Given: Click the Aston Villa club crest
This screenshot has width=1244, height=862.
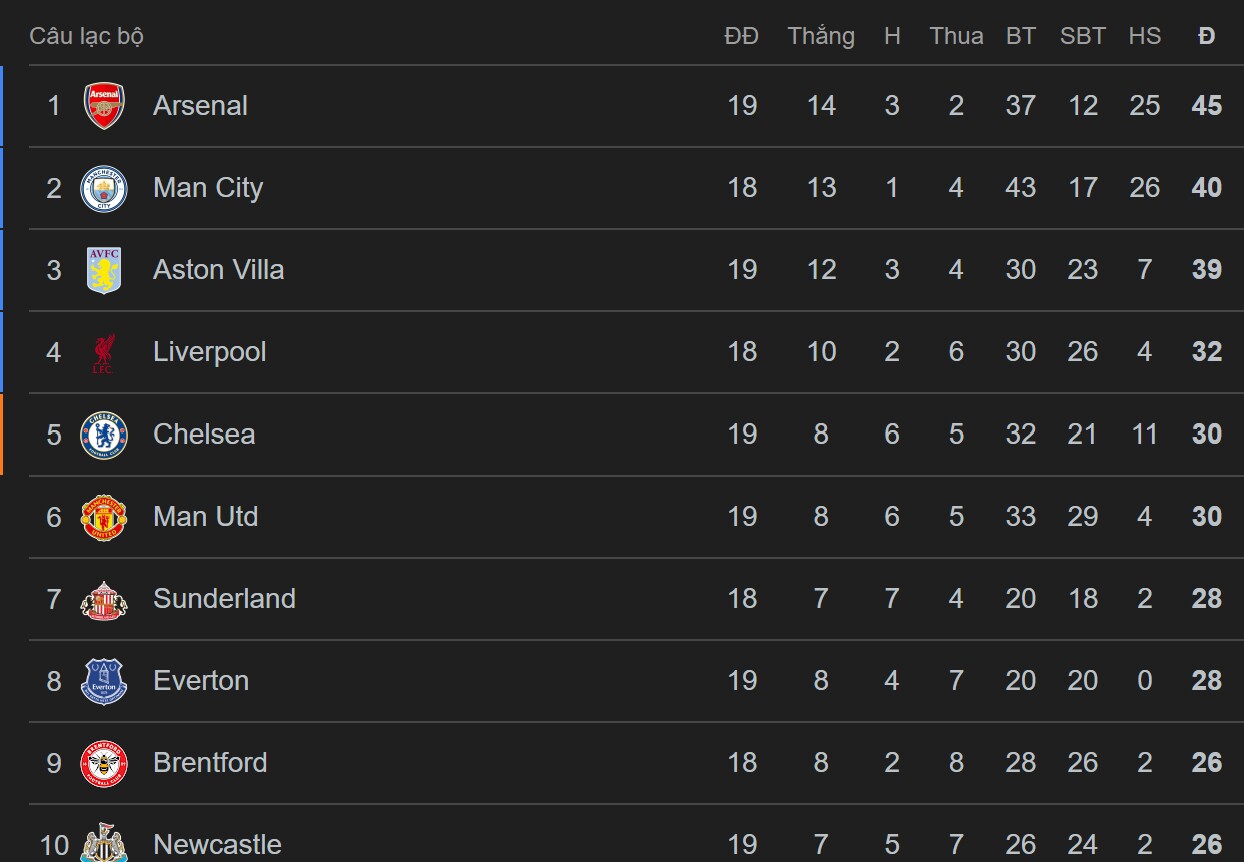Looking at the screenshot, I should click(104, 270).
